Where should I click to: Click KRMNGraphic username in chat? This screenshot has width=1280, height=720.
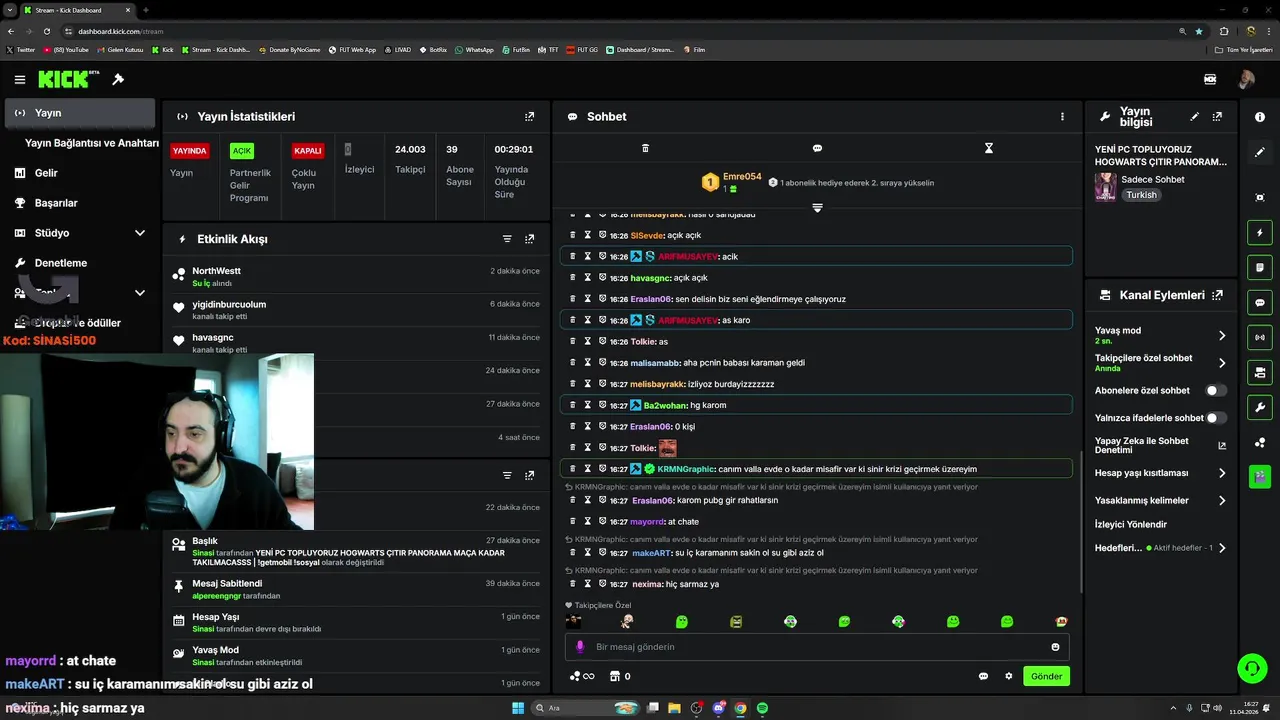[x=687, y=469]
